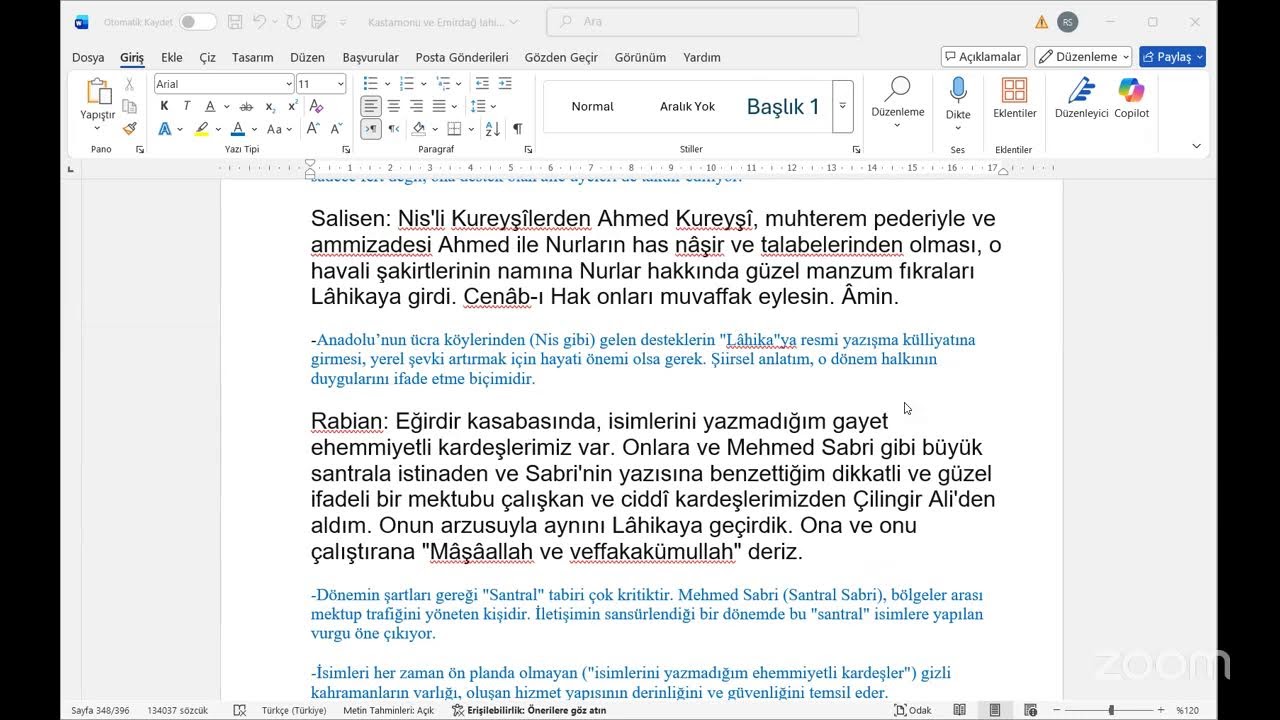This screenshot has height=720, width=1280.
Task: Open the bullet list dropdown arrow
Action: point(387,84)
